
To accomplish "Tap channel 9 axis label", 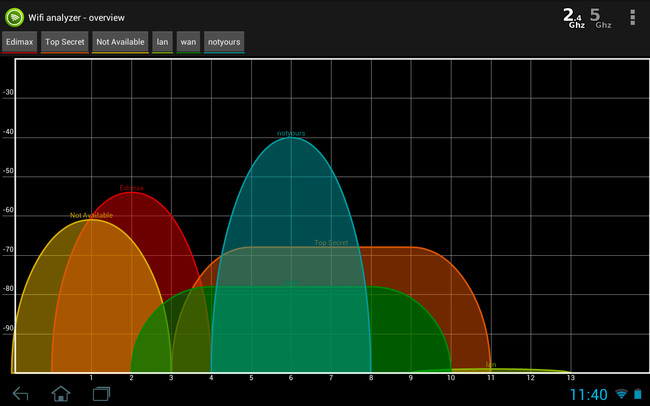I will tap(411, 378).
